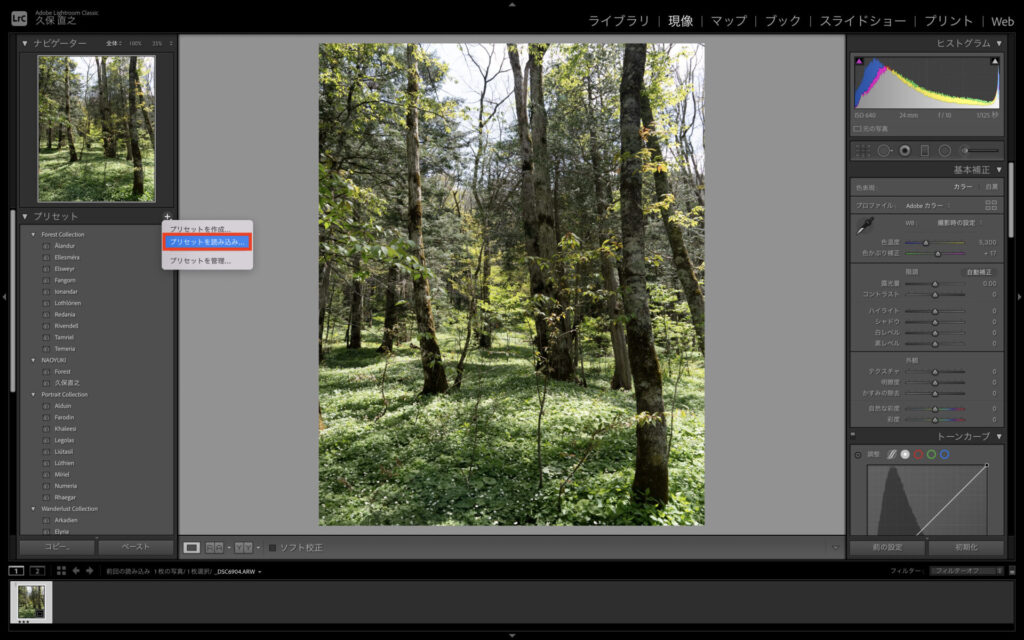Collapse the NAOYUKI preset group
This screenshot has width=1024, height=640.
(x=33, y=360)
